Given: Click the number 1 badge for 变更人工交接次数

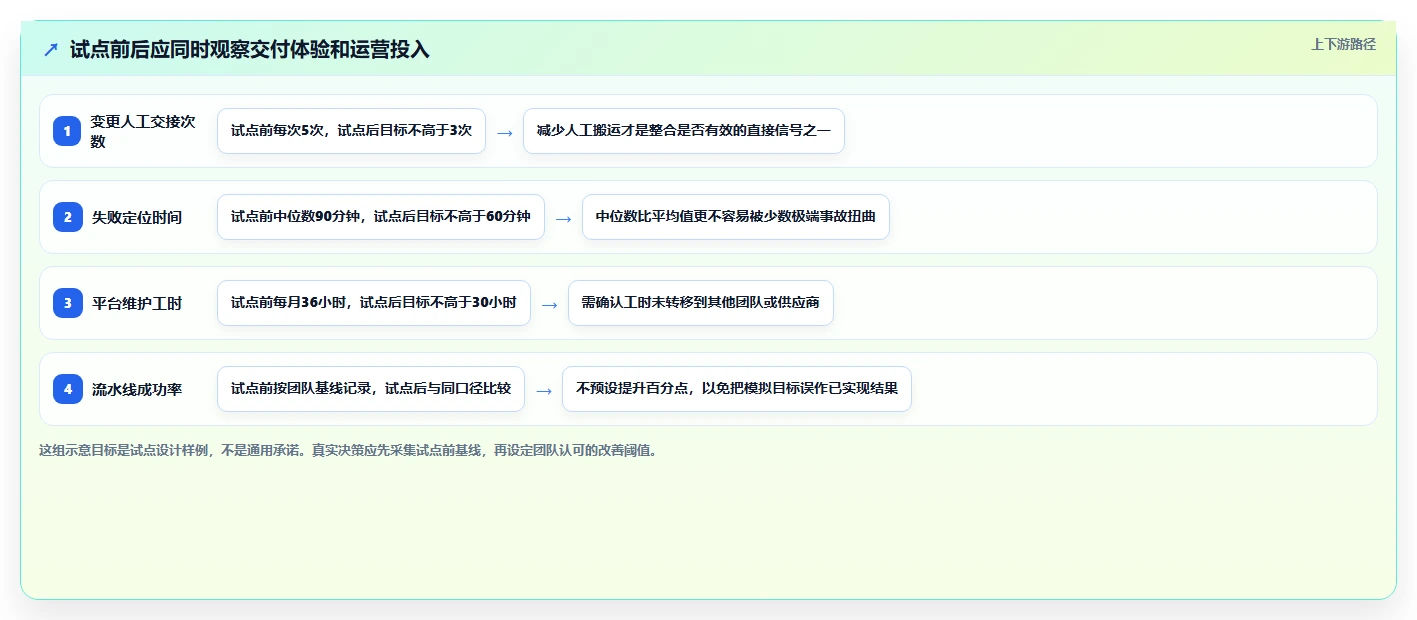Looking at the screenshot, I should [68, 131].
